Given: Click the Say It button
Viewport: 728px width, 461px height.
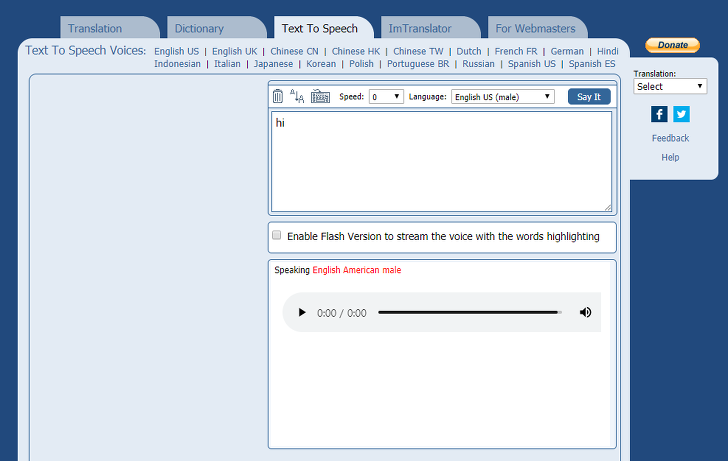Looking at the screenshot, I should [589, 97].
